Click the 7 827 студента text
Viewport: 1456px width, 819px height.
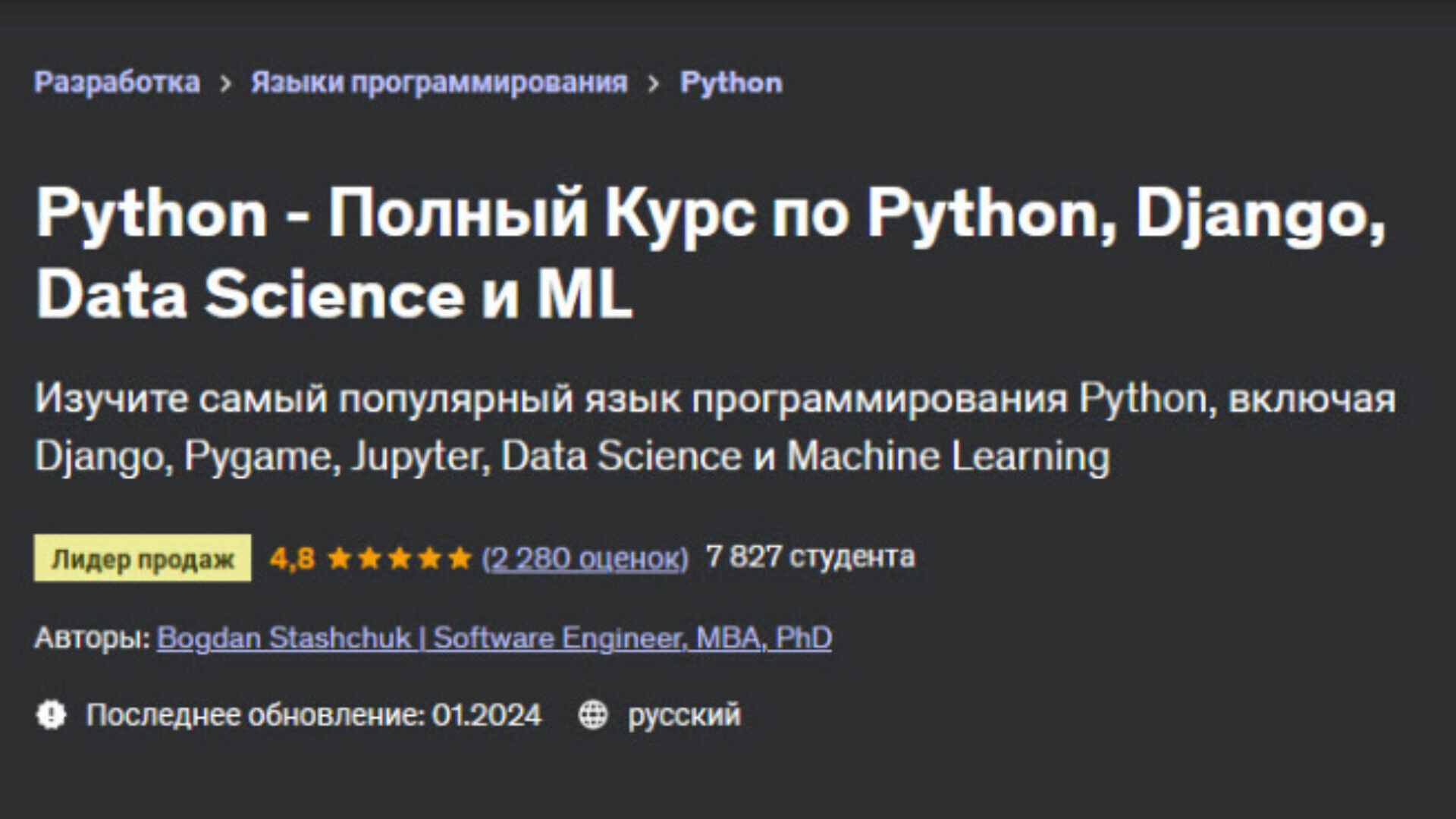click(x=810, y=557)
